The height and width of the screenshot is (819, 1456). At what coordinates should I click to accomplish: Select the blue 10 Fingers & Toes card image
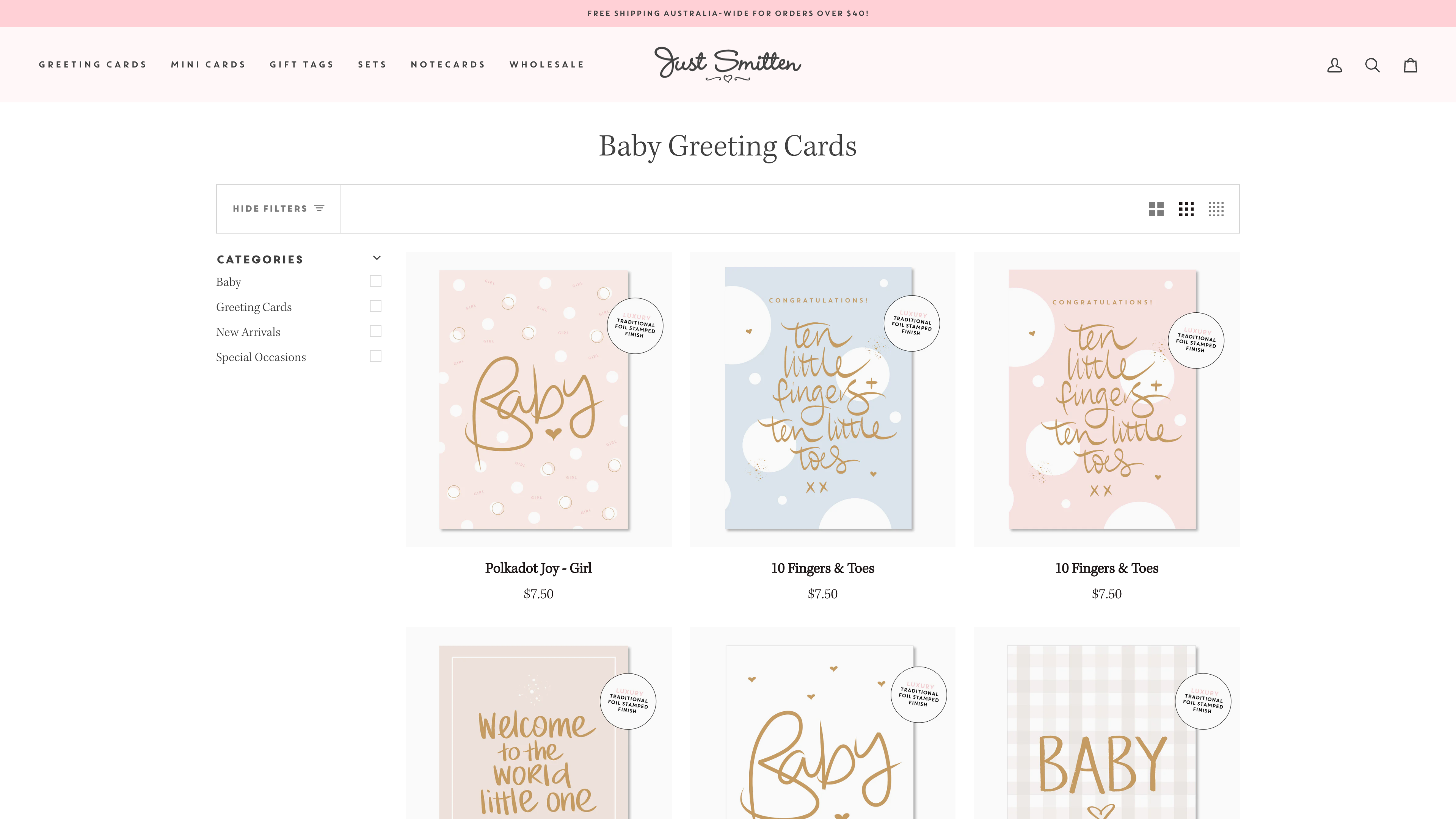(x=822, y=399)
